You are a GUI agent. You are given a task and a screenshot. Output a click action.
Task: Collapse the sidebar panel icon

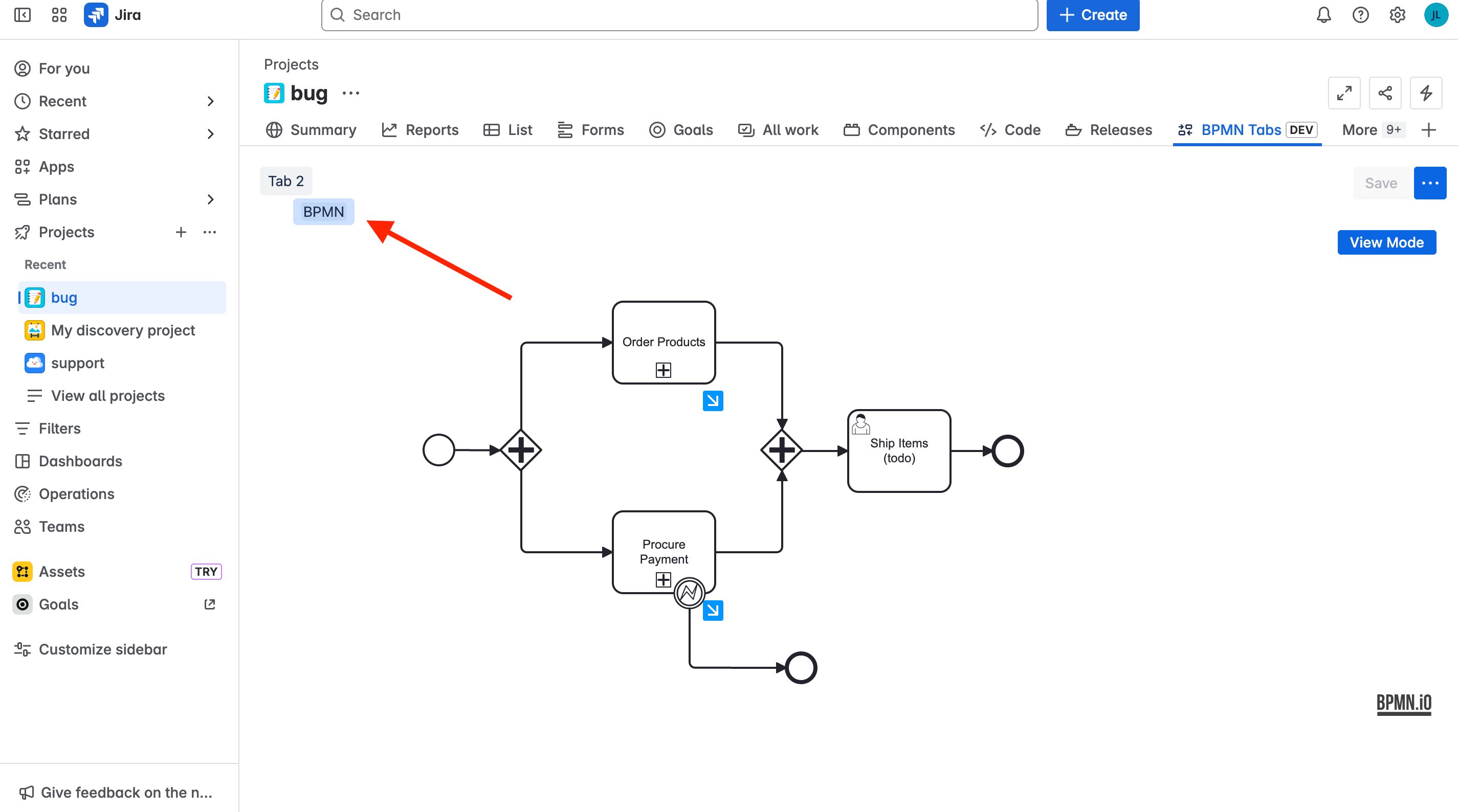point(23,15)
